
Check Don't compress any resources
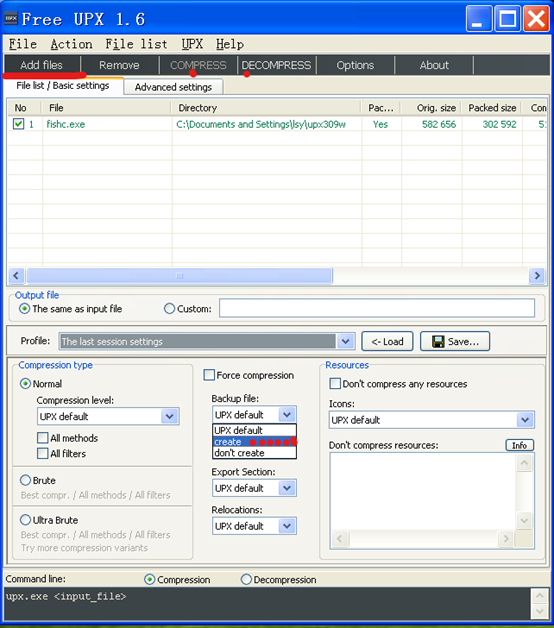click(335, 384)
